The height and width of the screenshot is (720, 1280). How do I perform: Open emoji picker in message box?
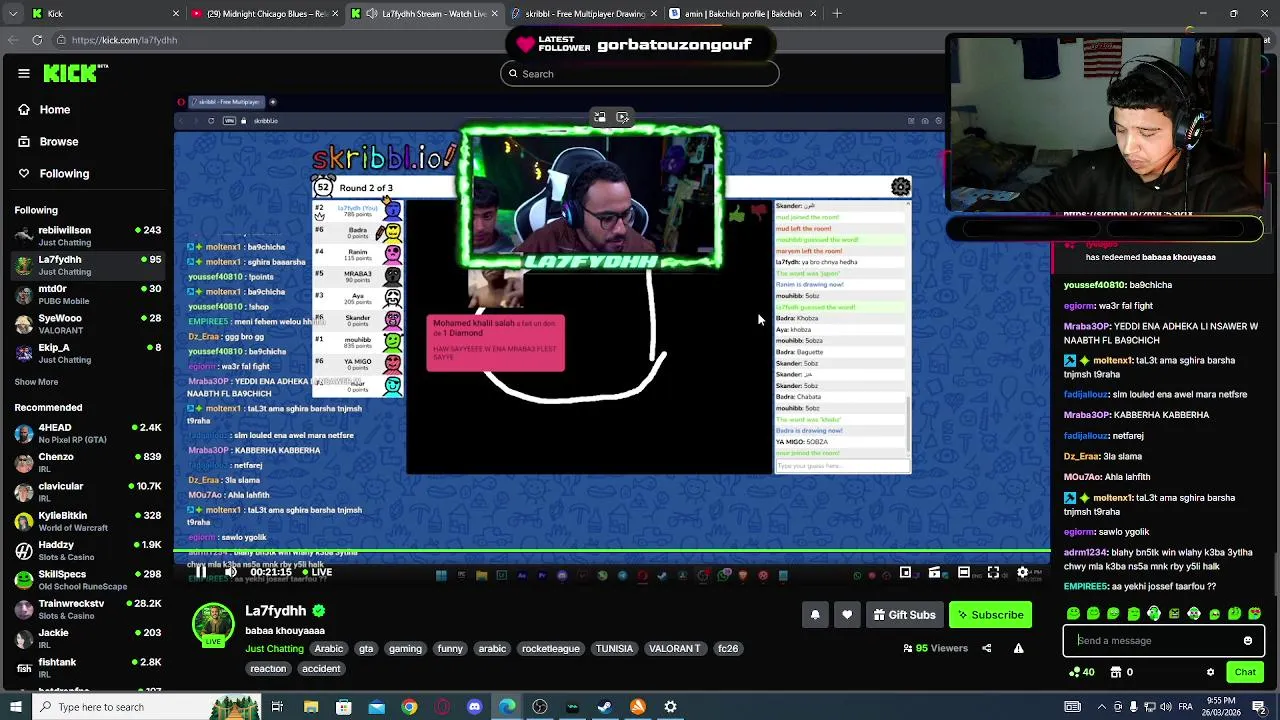pyautogui.click(x=1248, y=641)
